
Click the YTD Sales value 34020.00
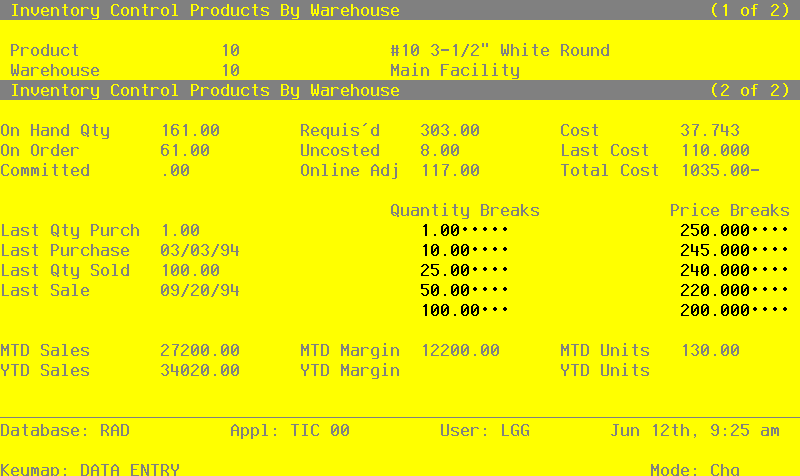click(200, 370)
